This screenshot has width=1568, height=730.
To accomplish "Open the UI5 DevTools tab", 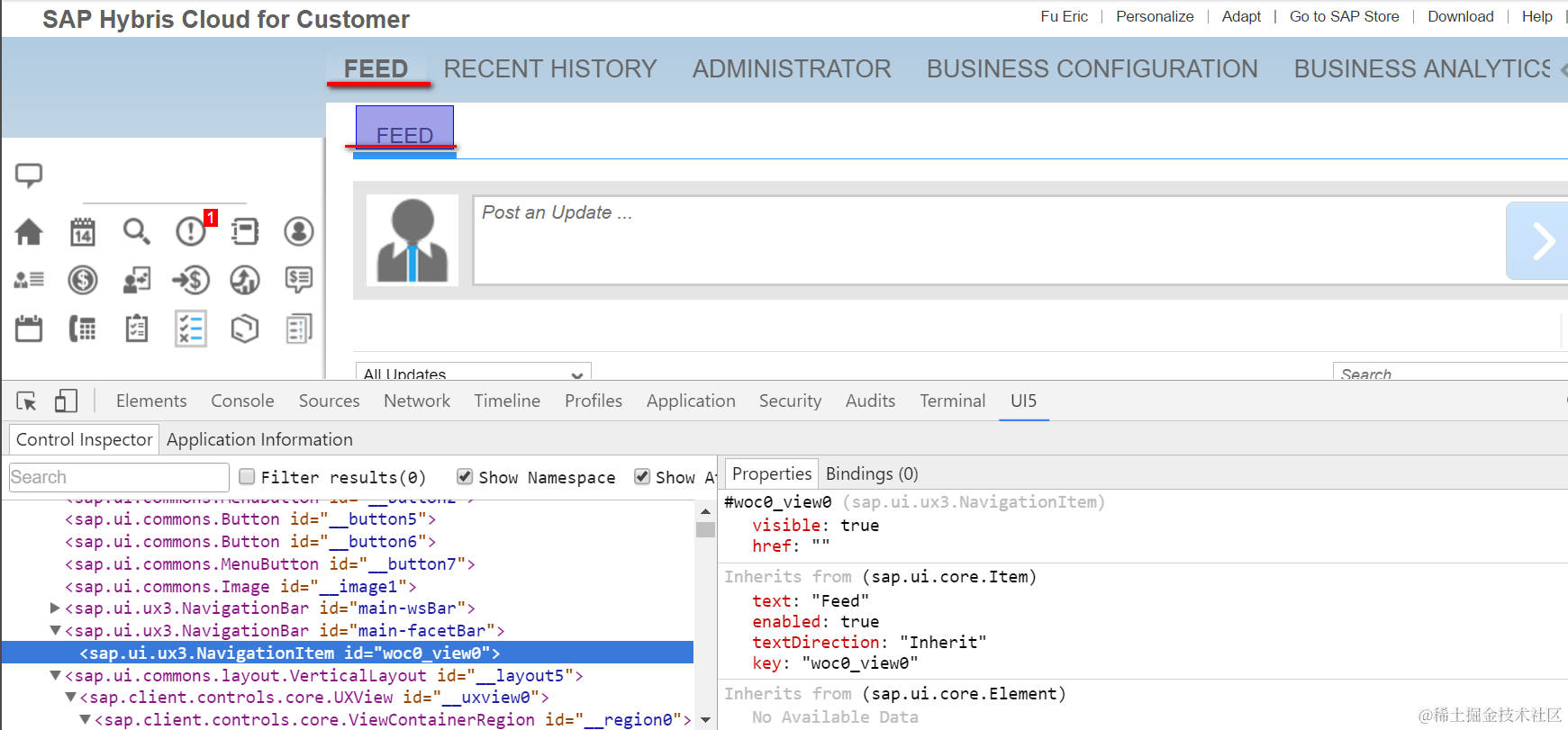I will [1024, 401].
